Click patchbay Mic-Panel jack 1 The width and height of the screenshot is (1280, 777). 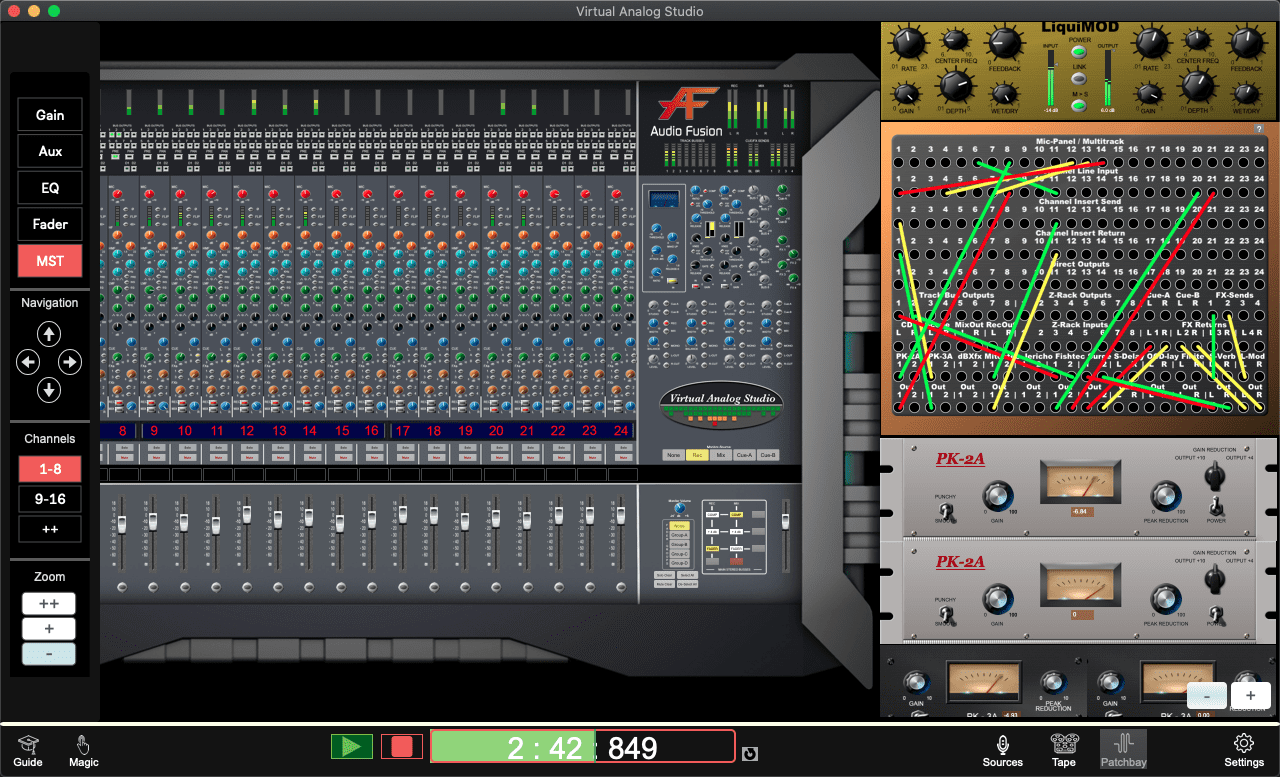point(900,162)
